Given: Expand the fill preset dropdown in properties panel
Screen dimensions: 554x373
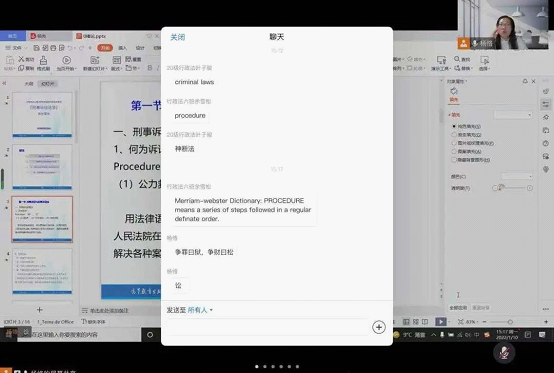Looking at the screenshot, I should [513, 114].
